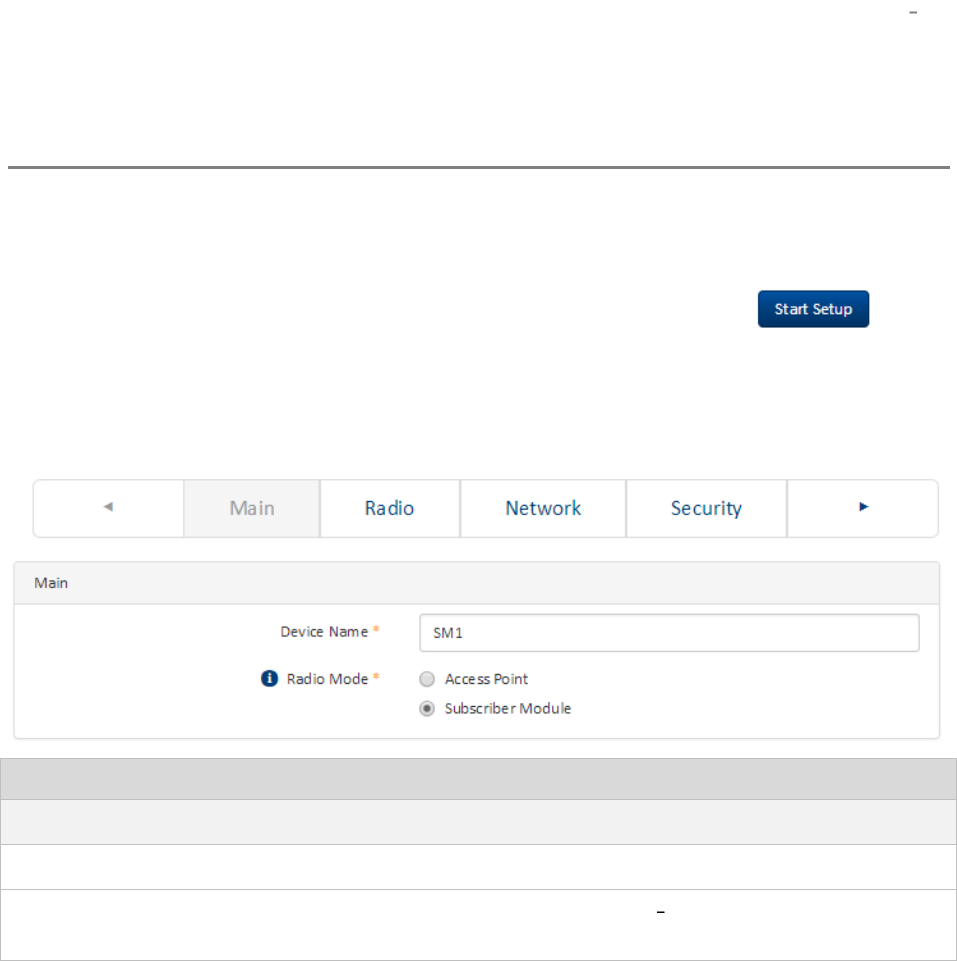
Task: Switch to the Radio tab
Action: coord(390,508)
